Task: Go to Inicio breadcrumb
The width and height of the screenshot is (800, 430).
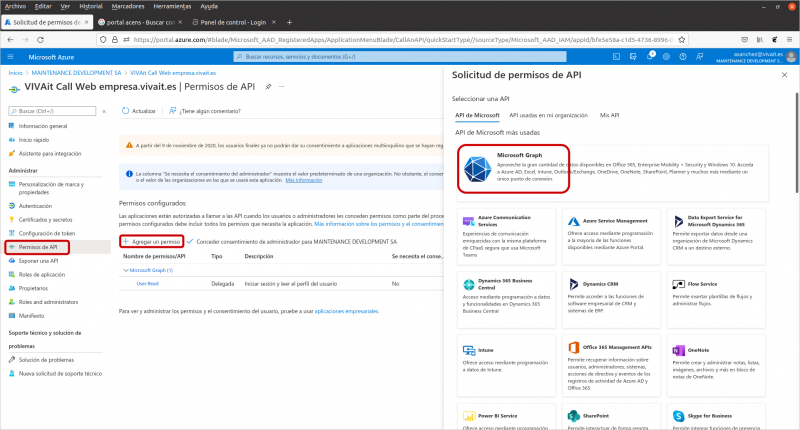Action: (x=15, y=73)
